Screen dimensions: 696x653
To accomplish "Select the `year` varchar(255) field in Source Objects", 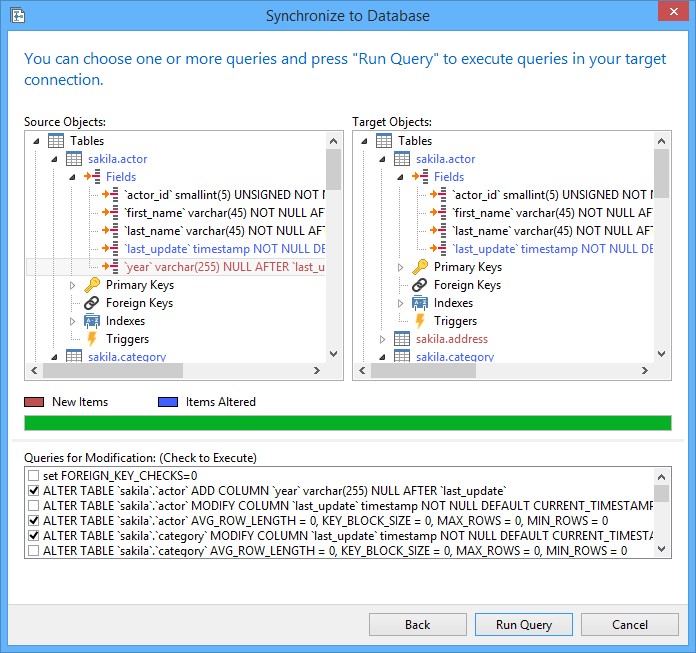I will click(225, 267).
